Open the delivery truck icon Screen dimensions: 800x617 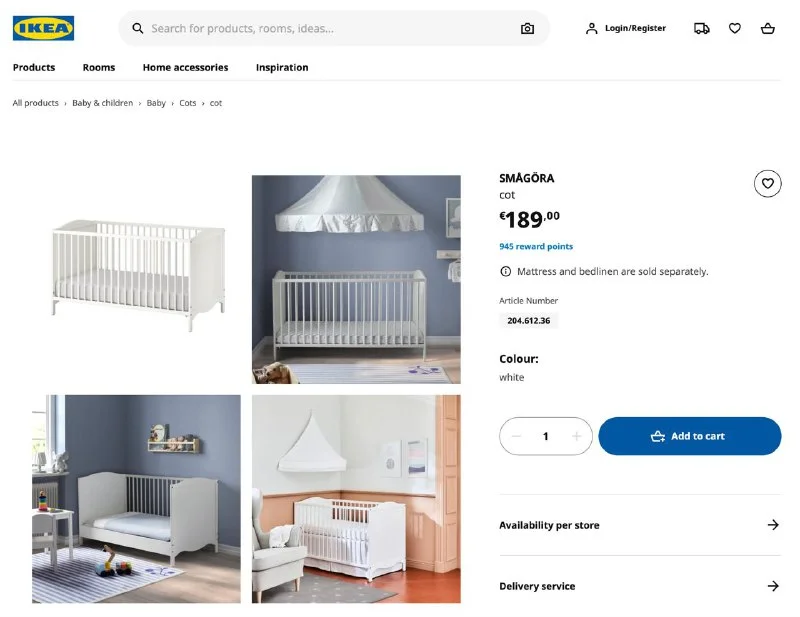click(702, 28)
